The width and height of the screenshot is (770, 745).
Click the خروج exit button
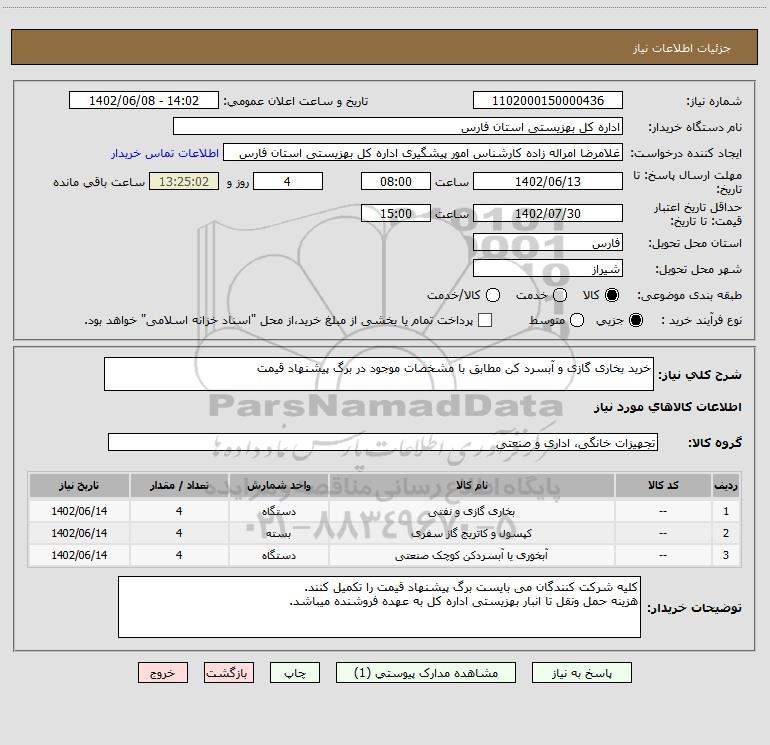163,673
